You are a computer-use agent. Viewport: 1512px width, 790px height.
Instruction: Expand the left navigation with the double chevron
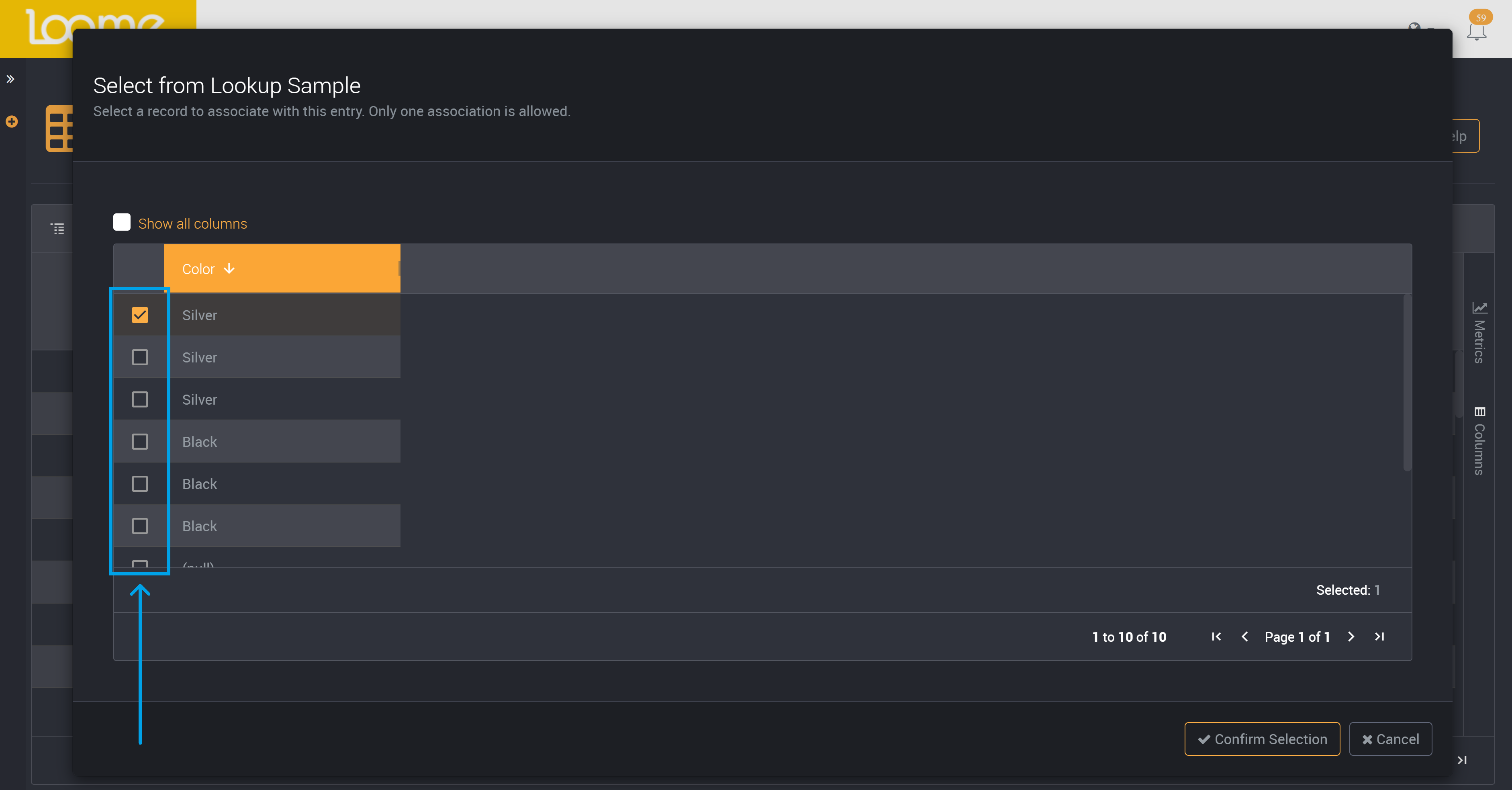tap(10, 79)
